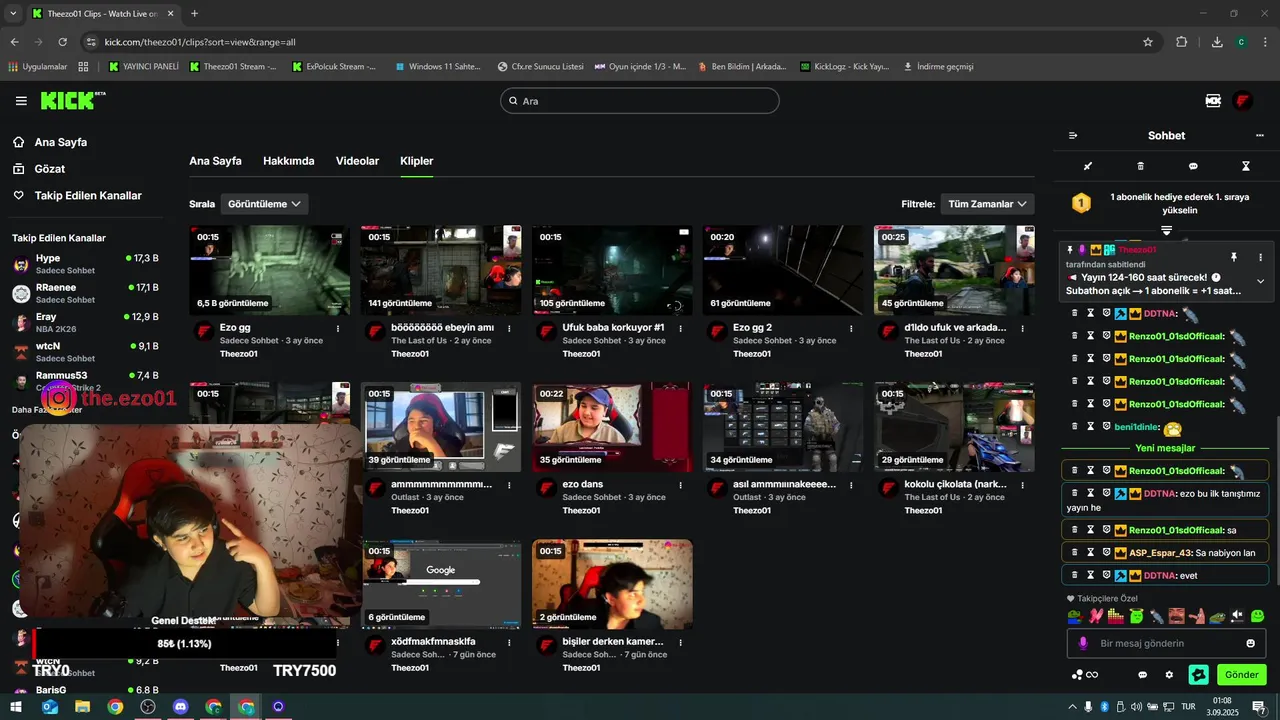Click the channel points icon below chat

click(1084, 675)
